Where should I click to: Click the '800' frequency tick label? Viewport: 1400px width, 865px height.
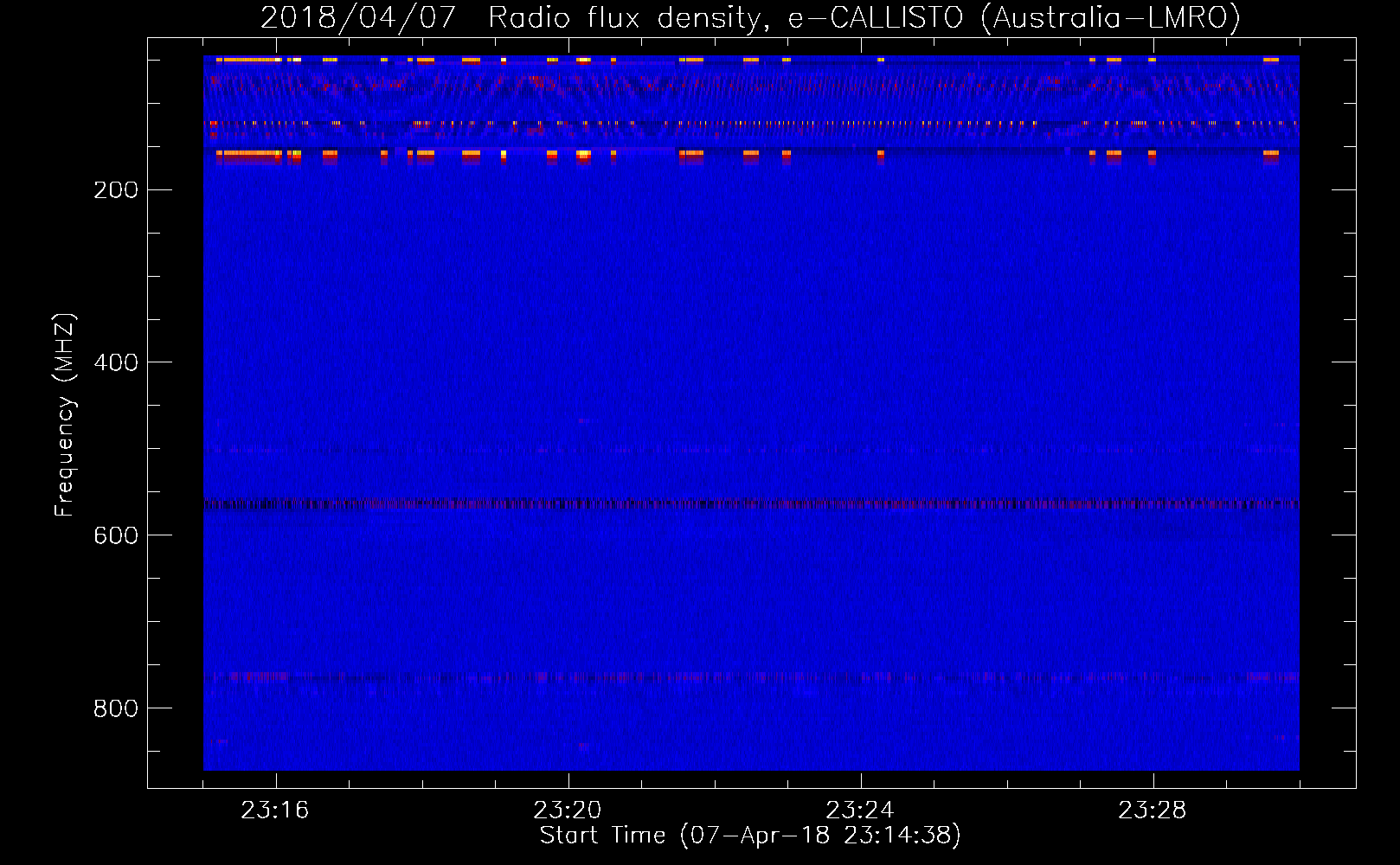(x=116, y=708)
